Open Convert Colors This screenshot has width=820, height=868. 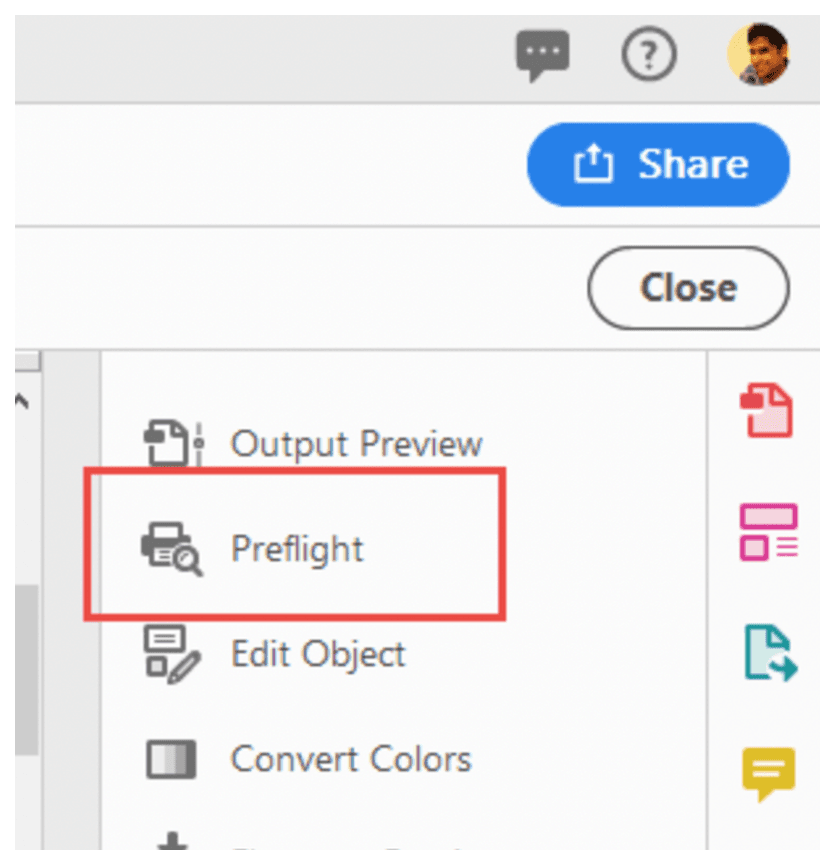point(308,759)
